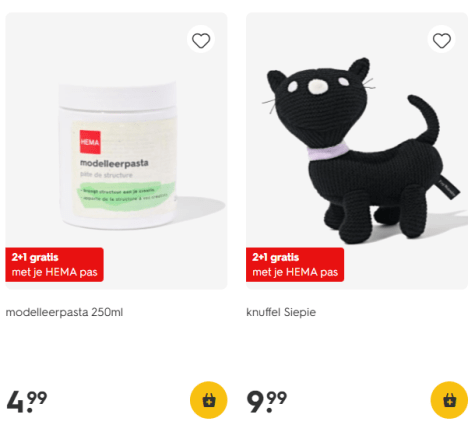The height and width of the screenshot is (432, 475).
Task: Open the modelleerpasta 250ml product title link
Action: tap(64, 312)
